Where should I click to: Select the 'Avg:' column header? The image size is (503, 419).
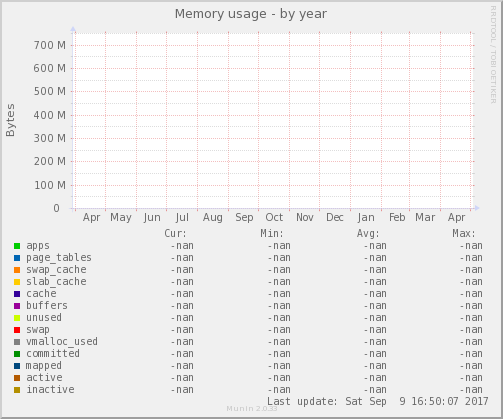coord(368,233)
